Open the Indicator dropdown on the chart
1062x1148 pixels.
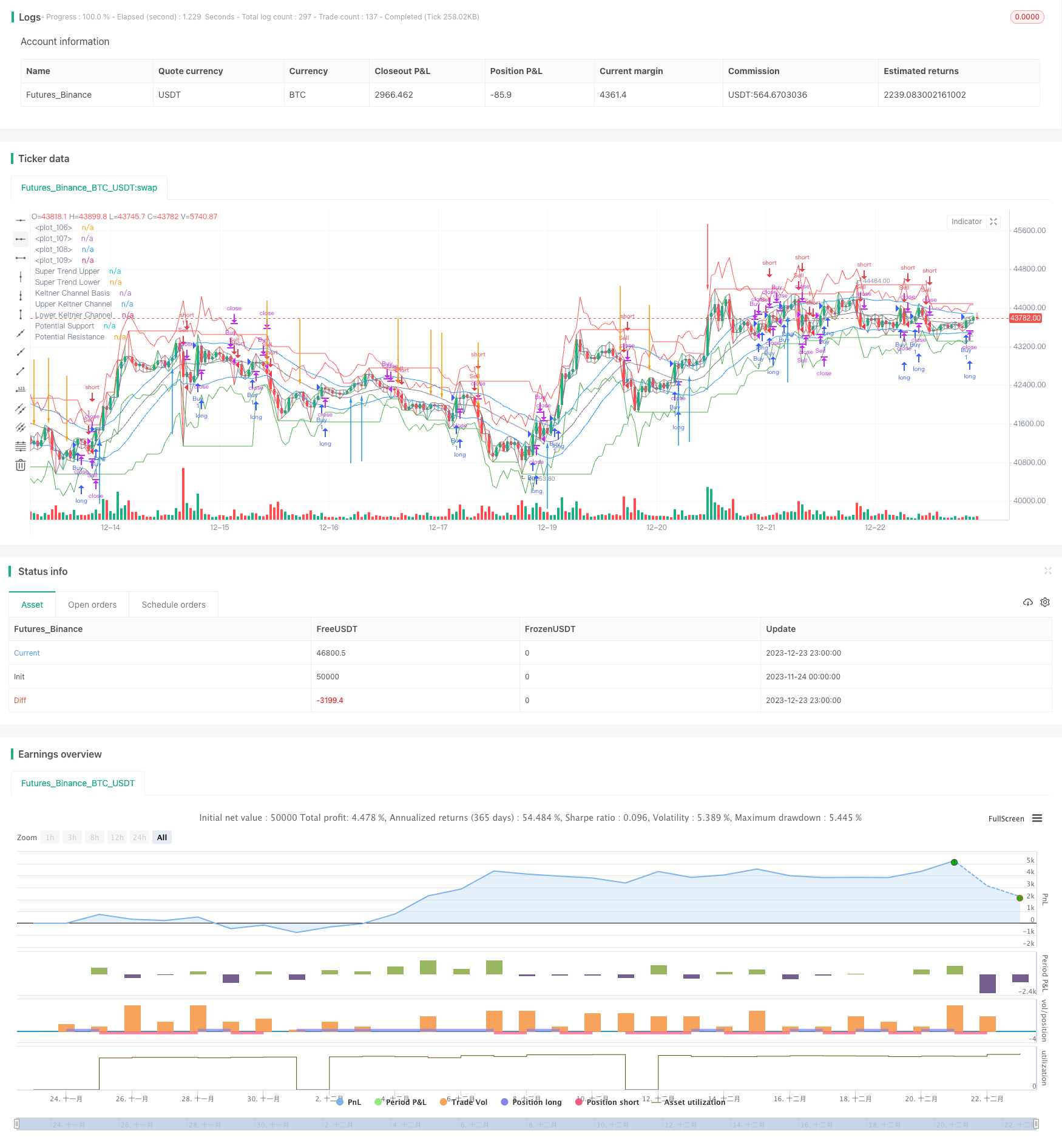(966, 222)
